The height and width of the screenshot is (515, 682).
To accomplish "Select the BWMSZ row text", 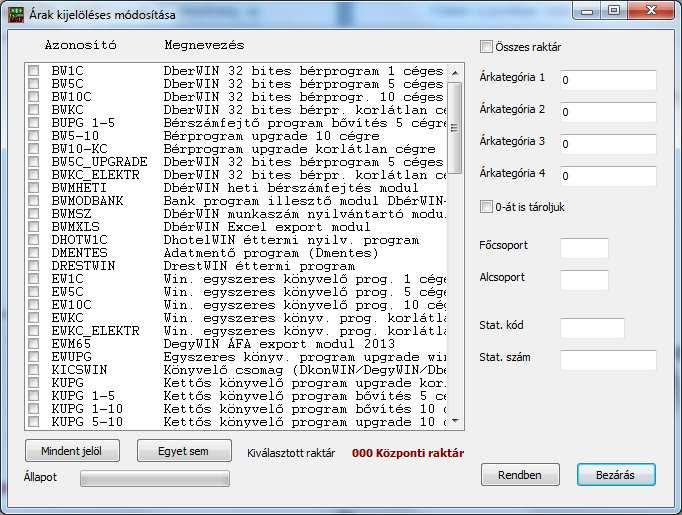I will click(x=71, y=214).
